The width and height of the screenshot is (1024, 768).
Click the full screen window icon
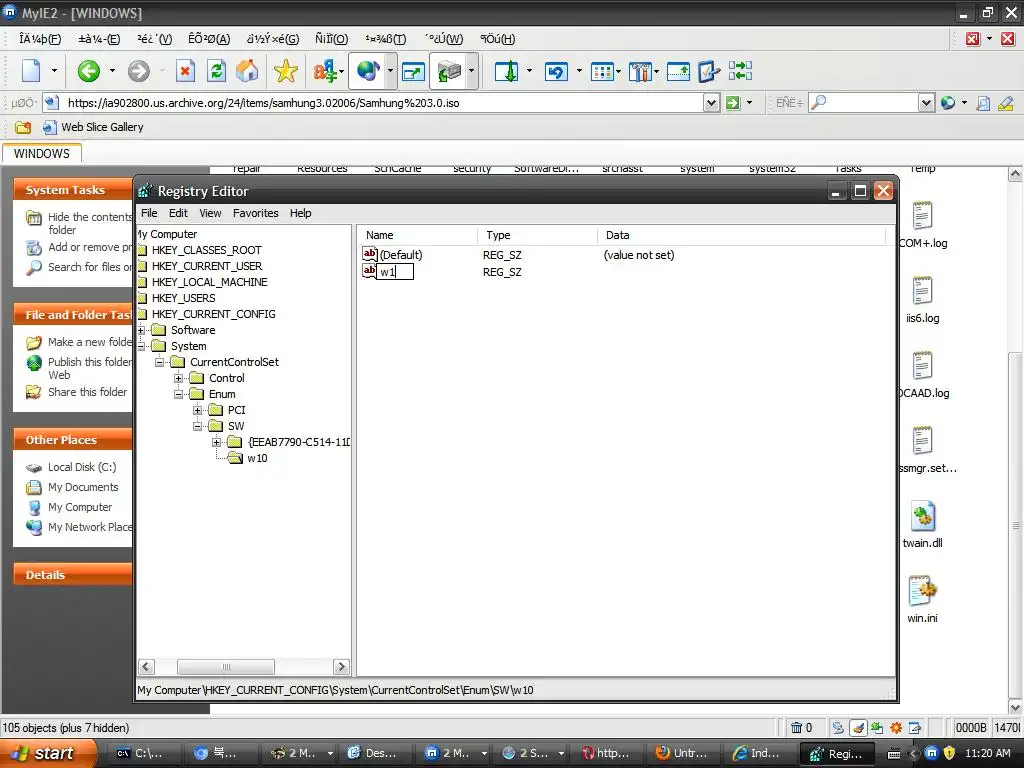413,71
